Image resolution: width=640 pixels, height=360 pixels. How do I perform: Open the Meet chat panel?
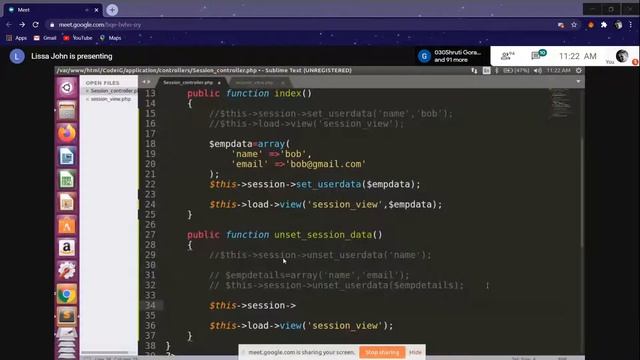coord(538,55)
